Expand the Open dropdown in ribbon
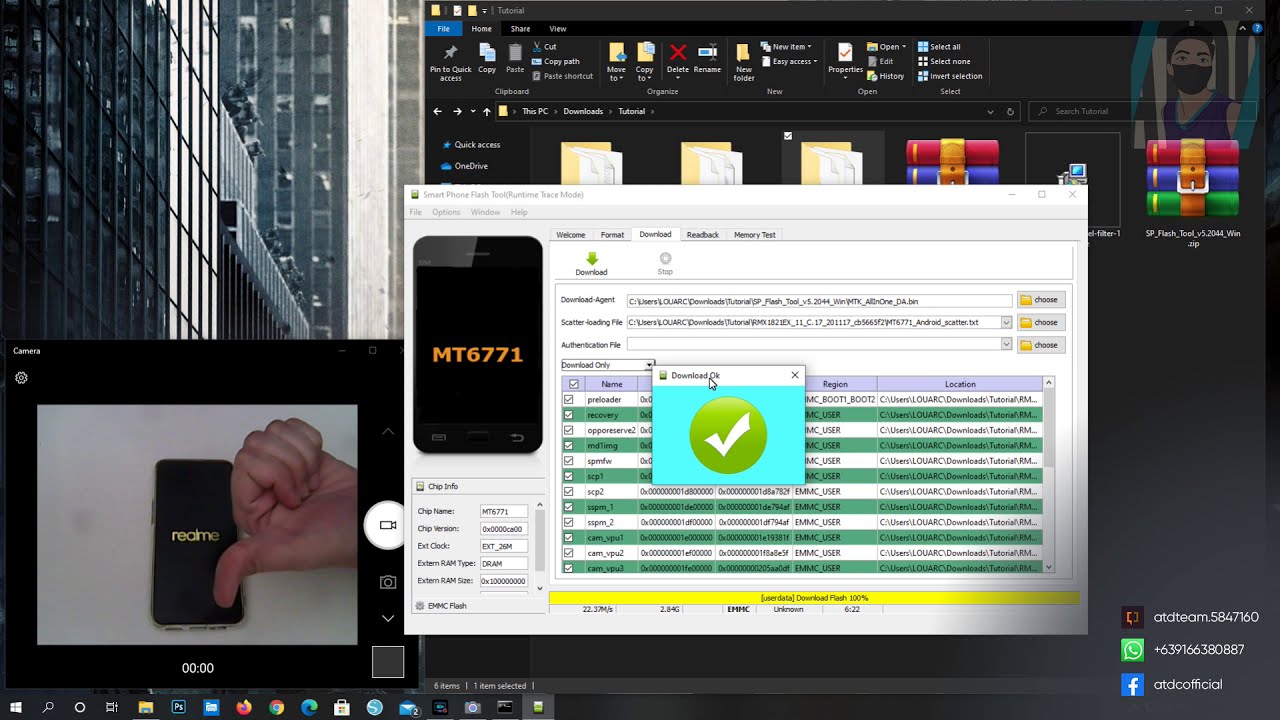1280x720 pixels. (x=886, y=47)
